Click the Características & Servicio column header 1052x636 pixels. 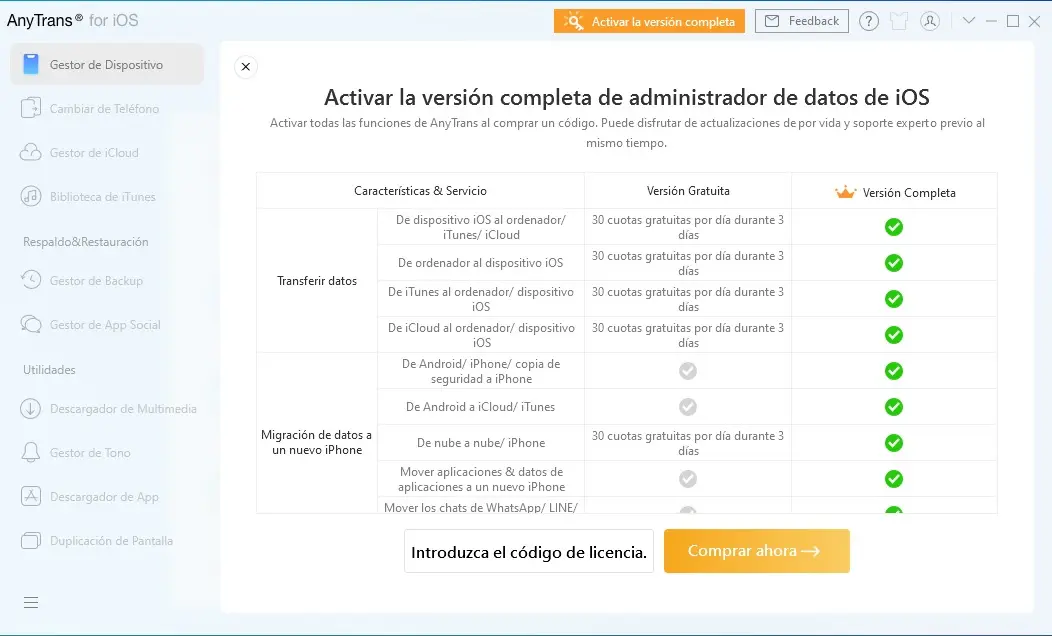[x=421, y=191]
